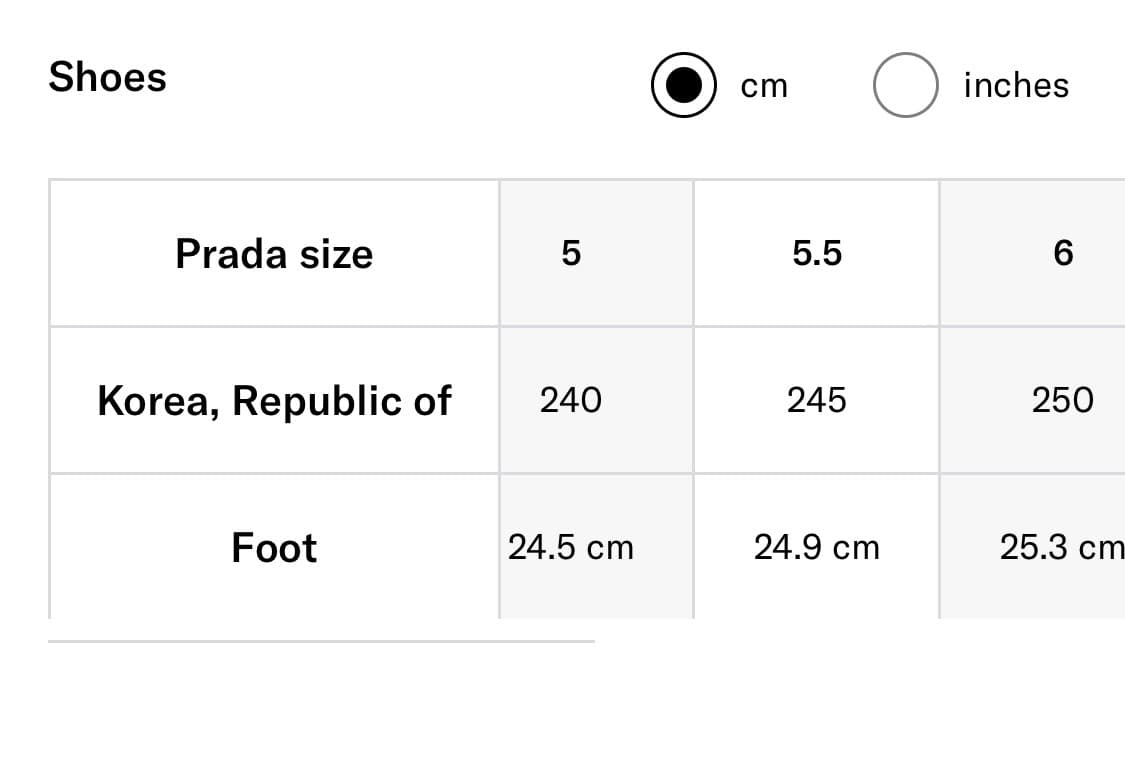Click the 24.5 cm foot length cell
This screenshot has width=1125, height=765.
[x=596, y=547]
